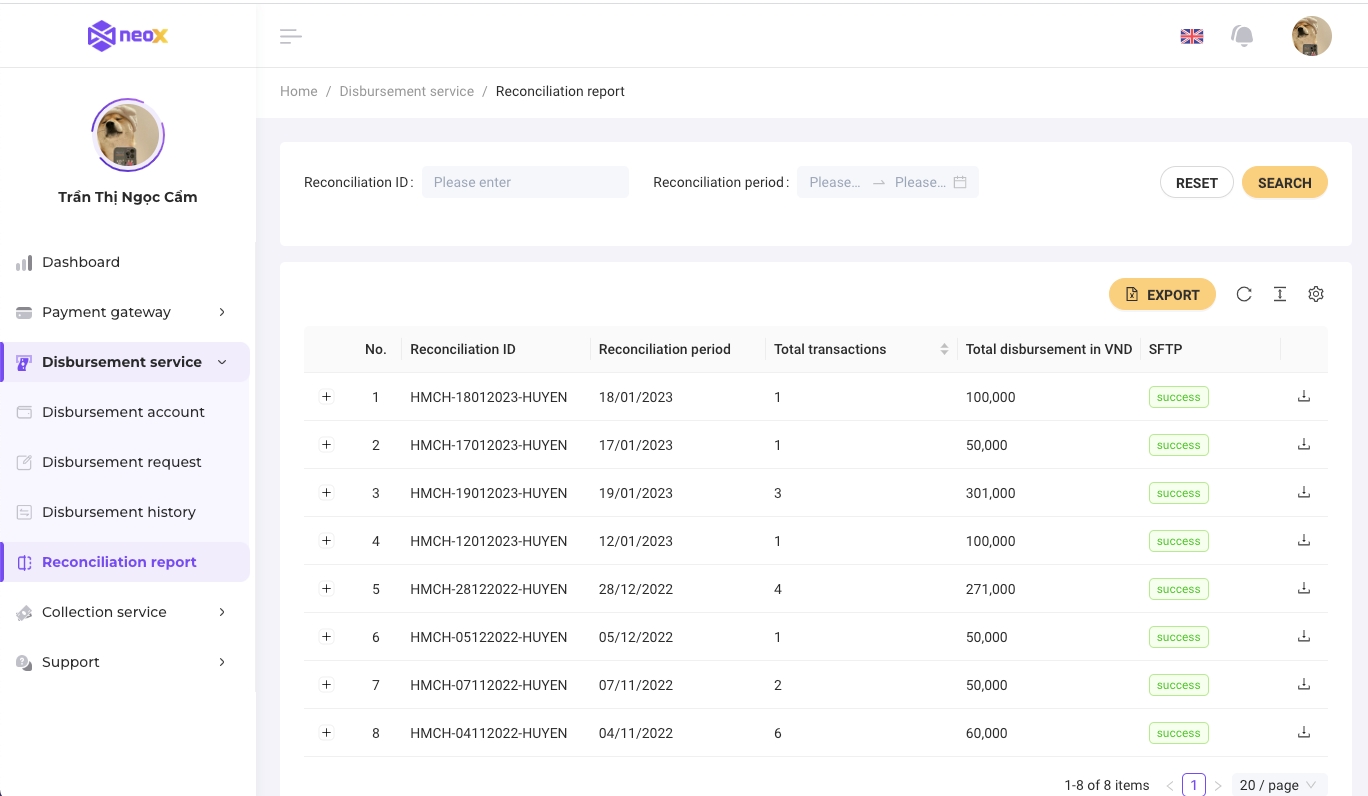Focus the Reconciliation ID input field
This screenshot has height=796, width=1368.
[x=525, y=182]
